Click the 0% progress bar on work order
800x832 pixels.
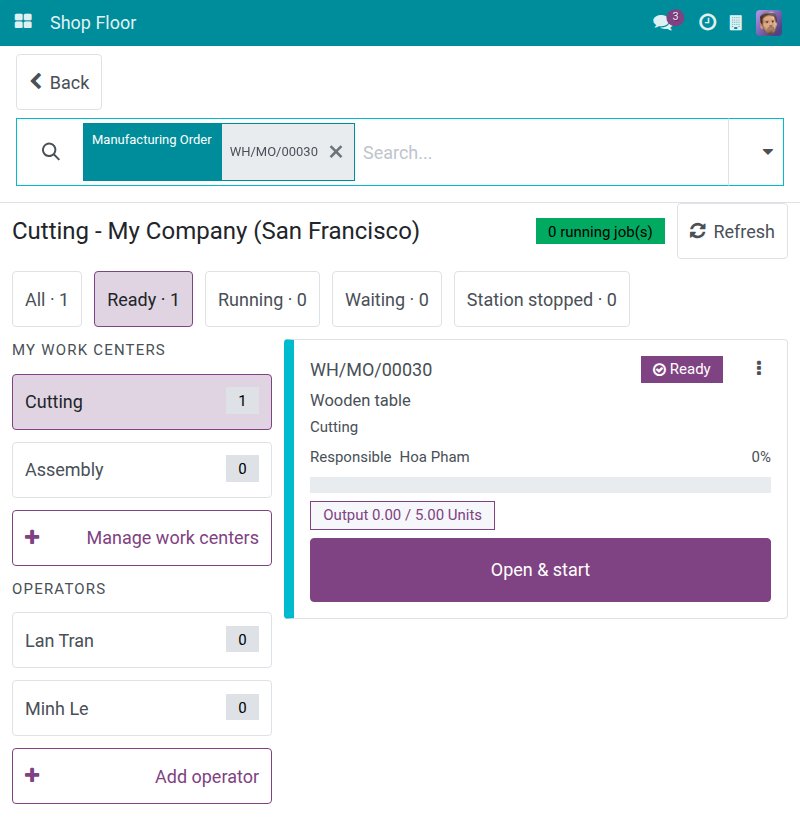pos(540,484)
